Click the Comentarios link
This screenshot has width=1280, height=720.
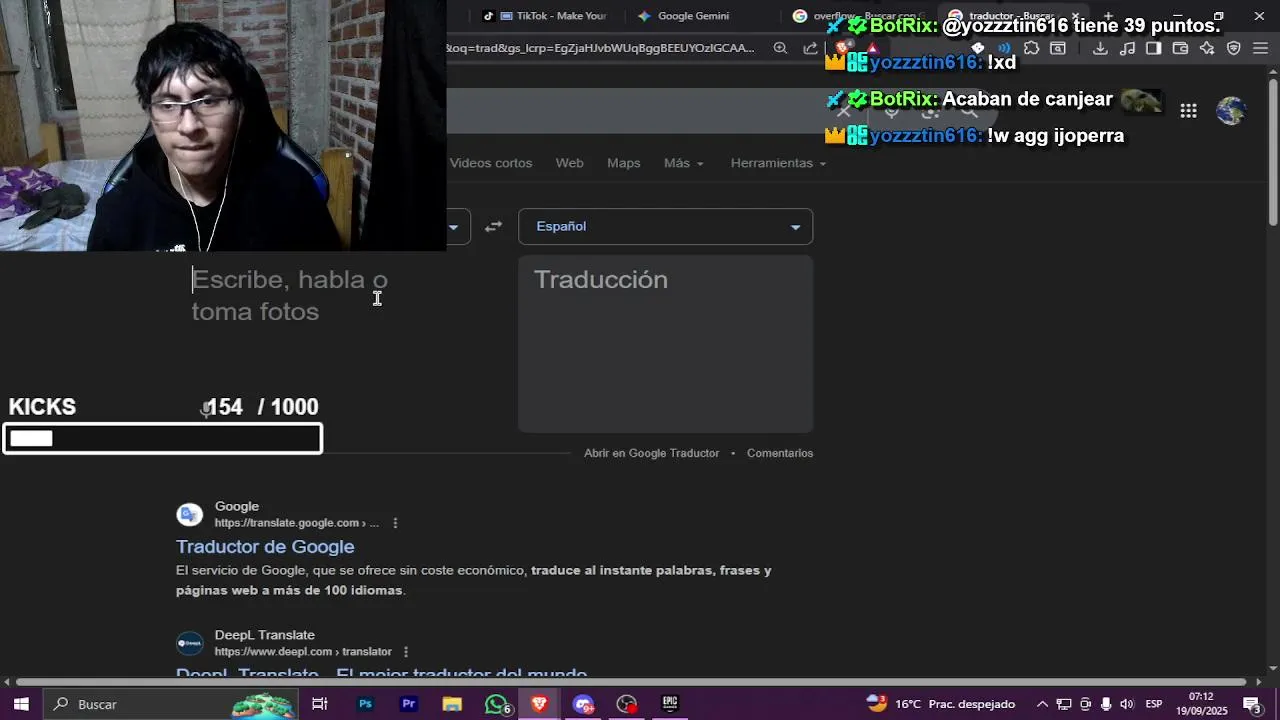pos(780,453)
